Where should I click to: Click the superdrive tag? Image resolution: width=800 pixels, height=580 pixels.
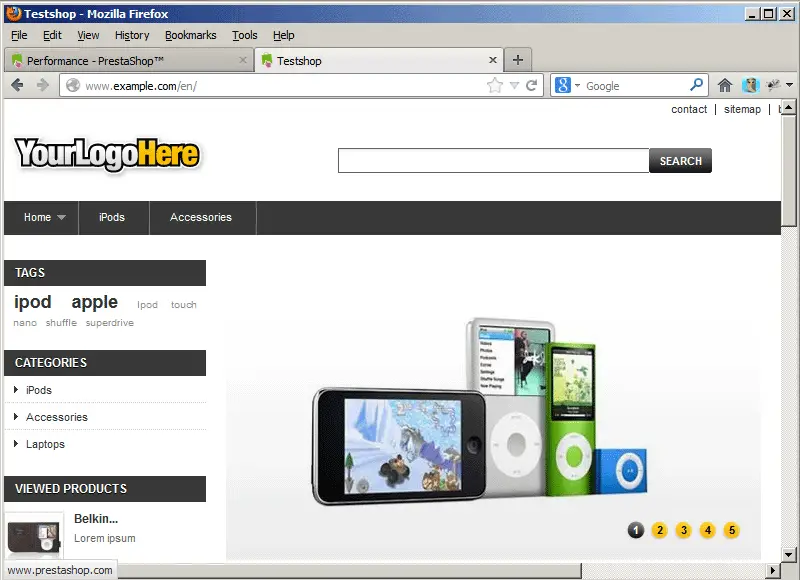tap(110, 323)
